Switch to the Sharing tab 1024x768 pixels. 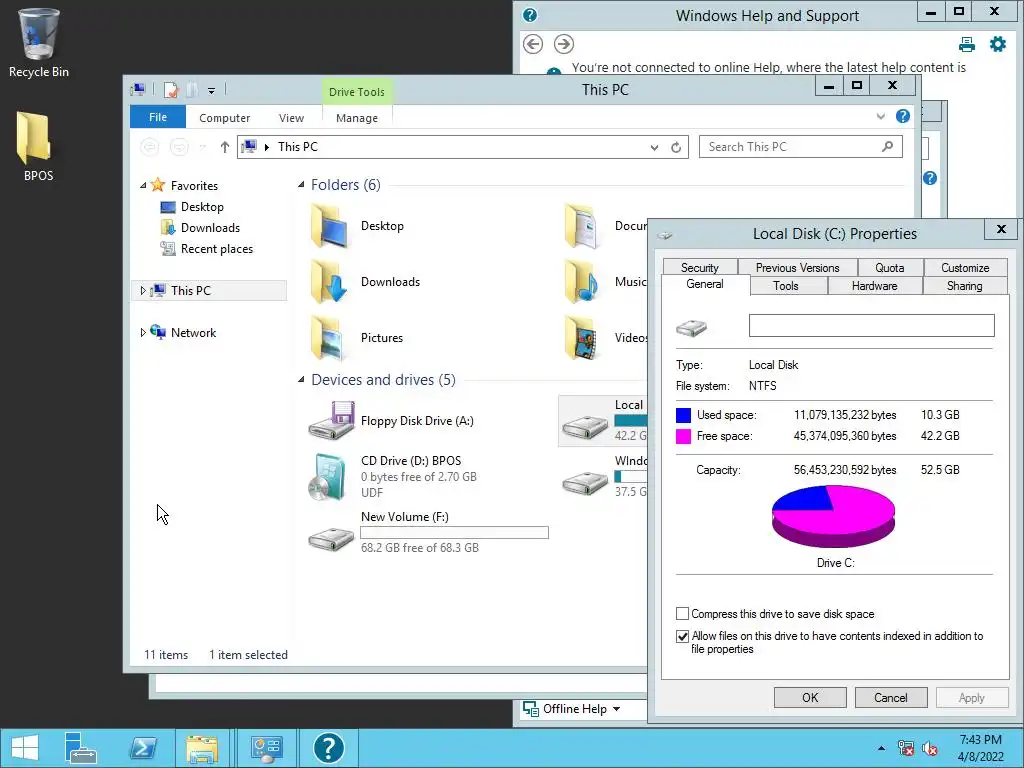point(965,286)
